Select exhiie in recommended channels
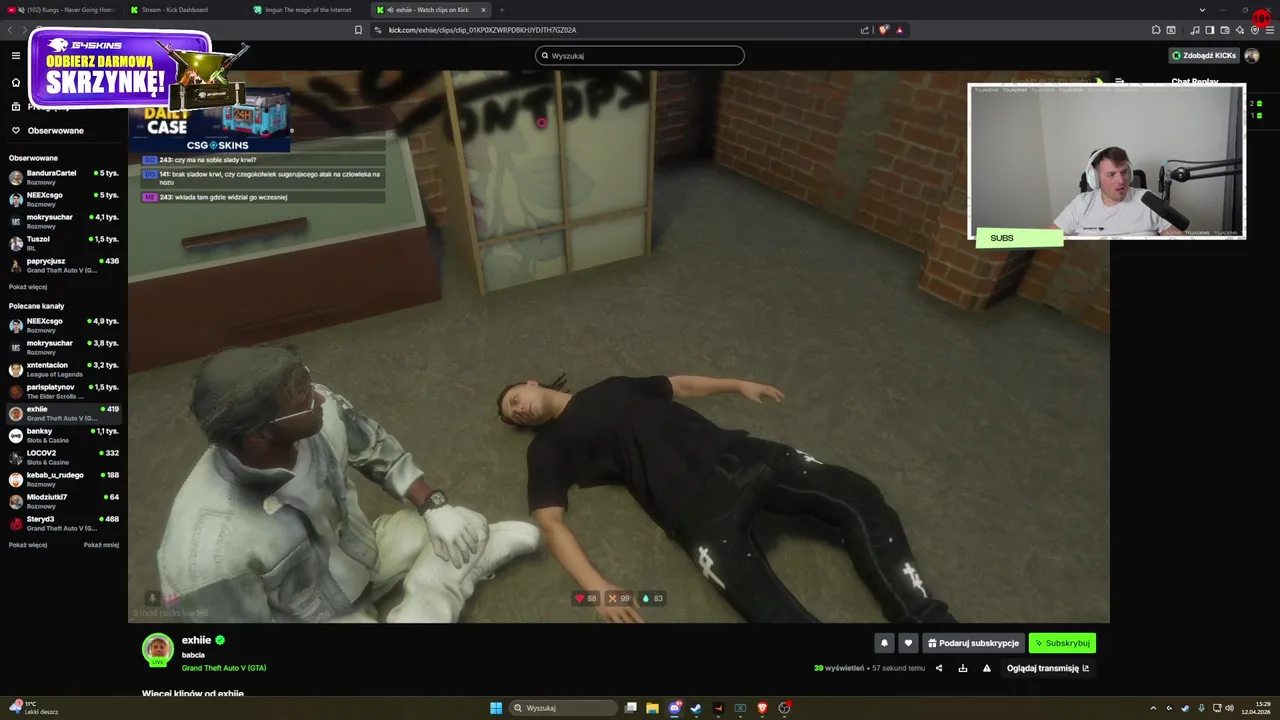This screenshot has height=720, width=1280. (x=64, y=413)
